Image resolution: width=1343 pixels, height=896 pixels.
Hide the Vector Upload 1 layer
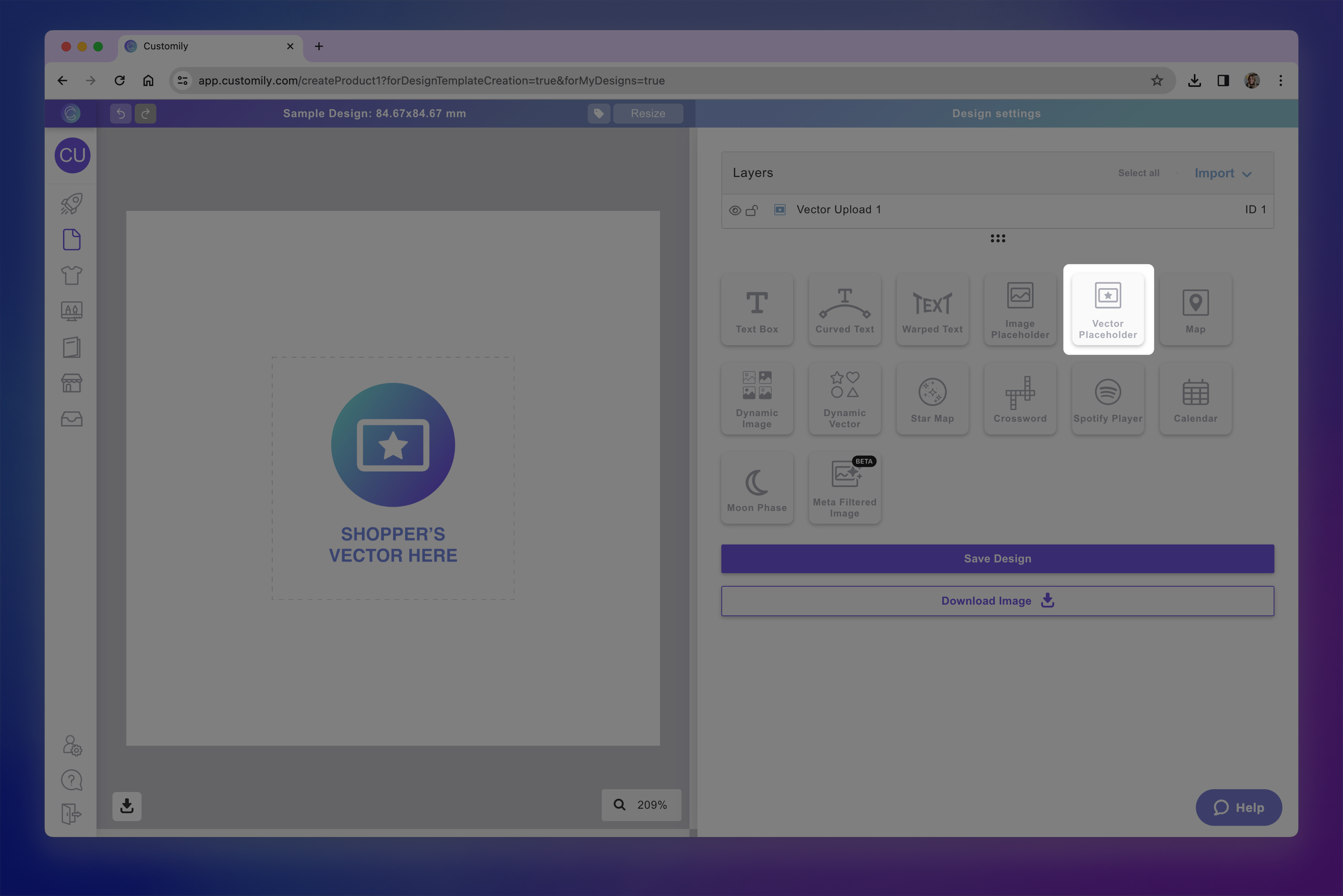click(735, 210)
